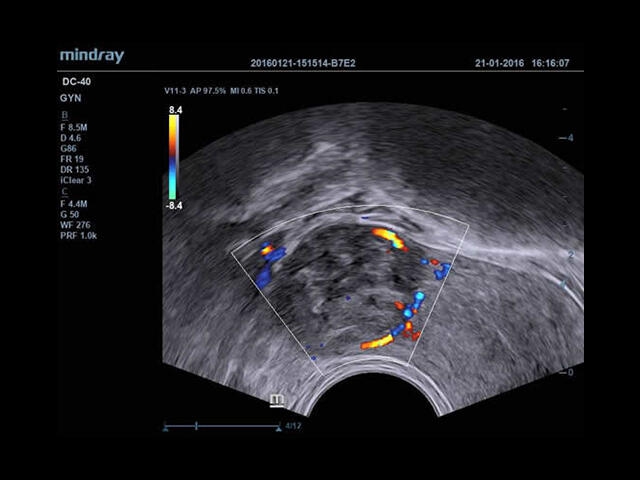Click the PRF 1.0k color parameter
The height and width of the screenshot is (480, 640).
(79, 236)
